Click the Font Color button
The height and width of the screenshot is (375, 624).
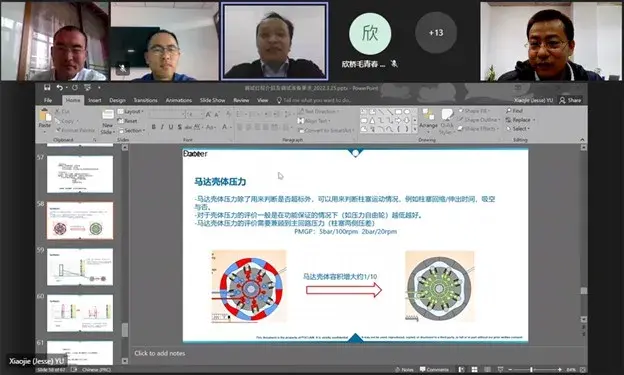(x=224, y=127)
